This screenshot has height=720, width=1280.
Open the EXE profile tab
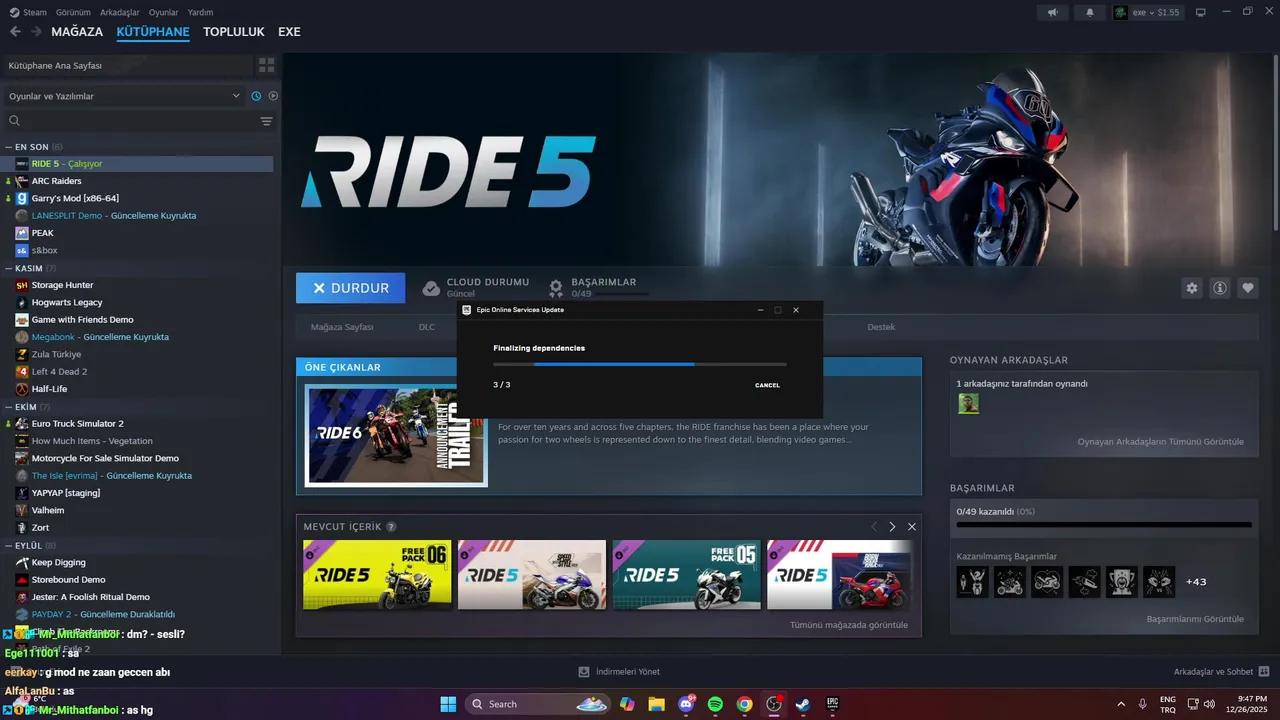pyautogui.click(x=289, y=32)
